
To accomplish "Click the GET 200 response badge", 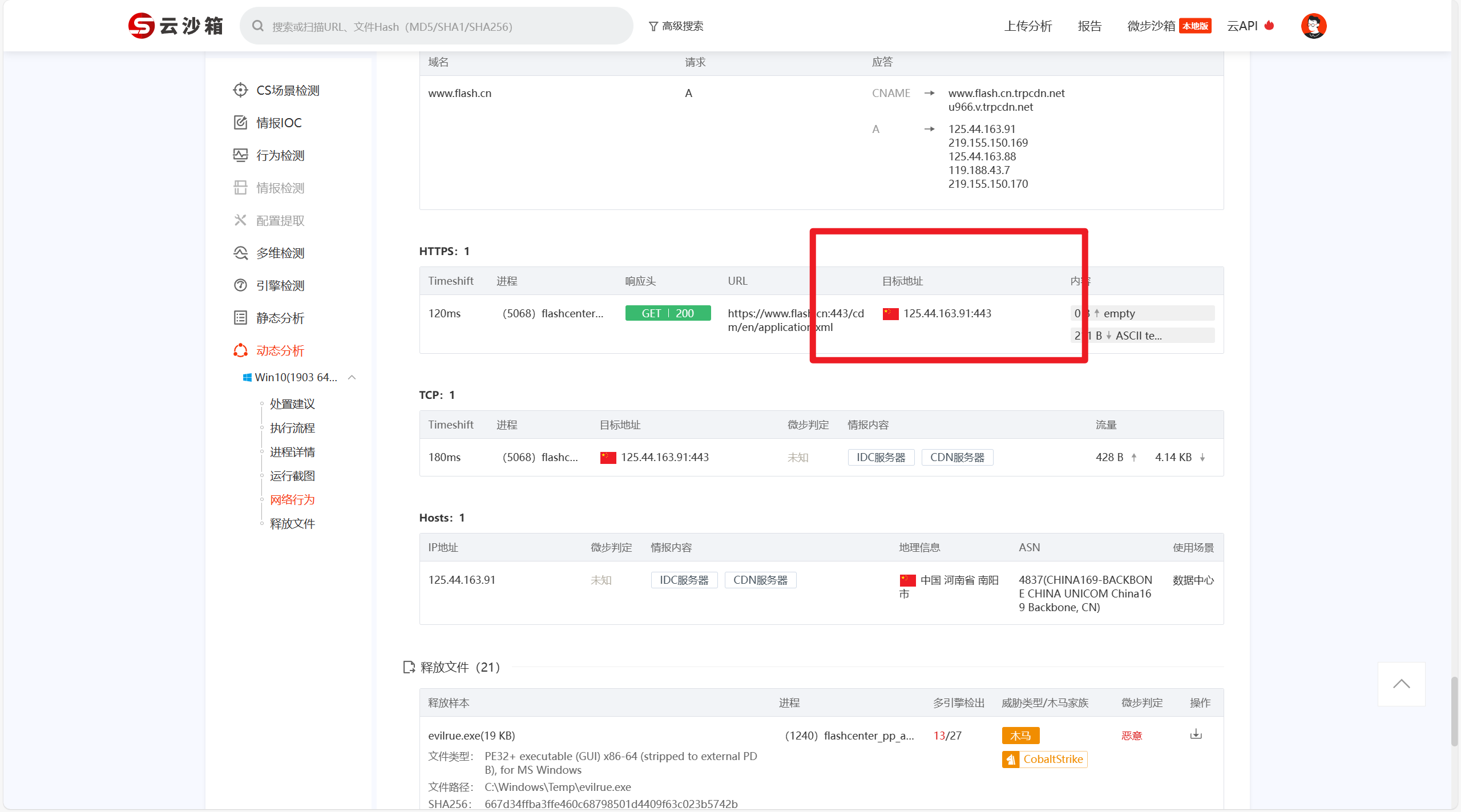I will tap(668, 313).
